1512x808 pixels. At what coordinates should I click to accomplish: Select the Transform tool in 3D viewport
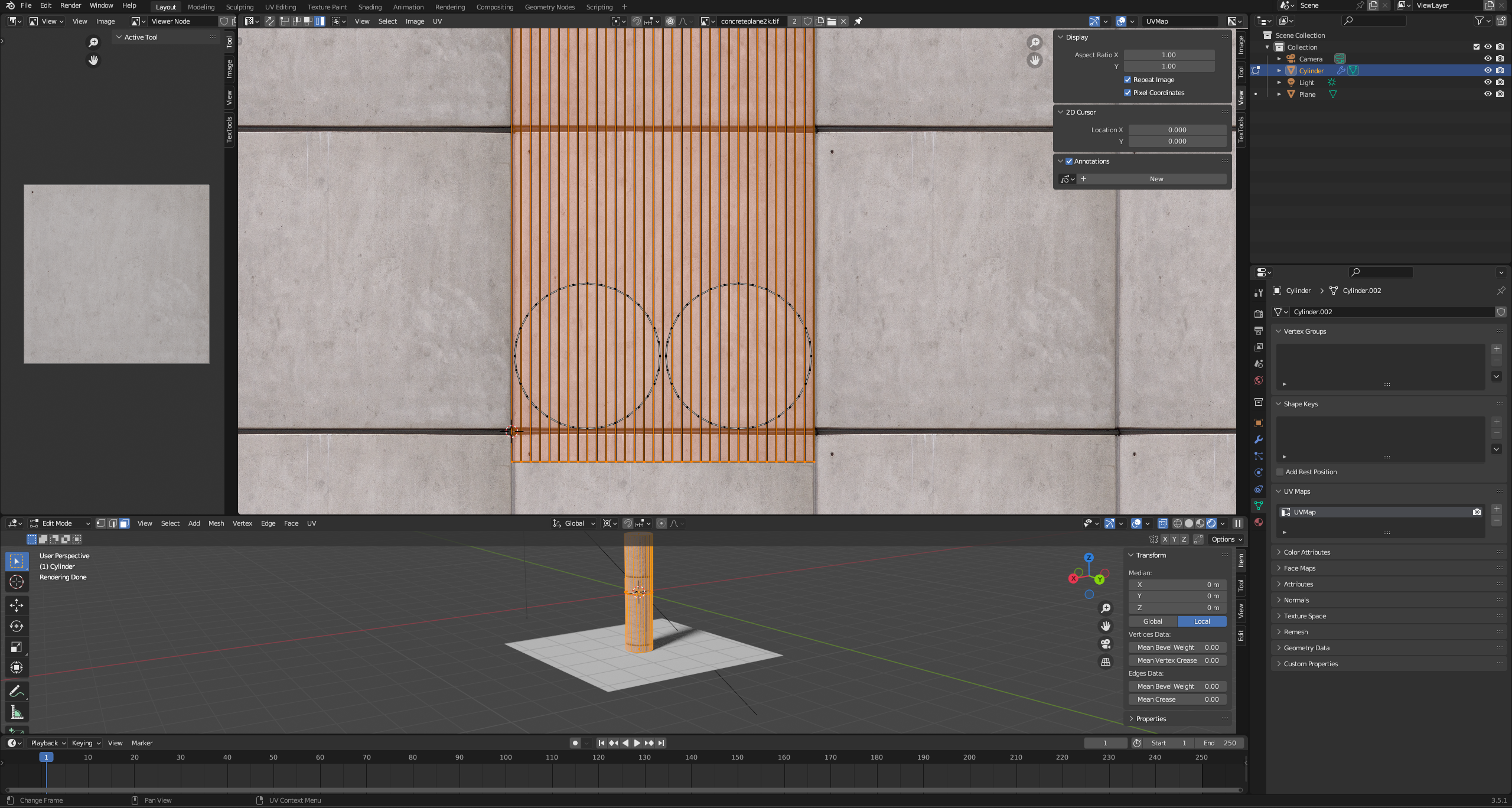[x=17, y=667]
